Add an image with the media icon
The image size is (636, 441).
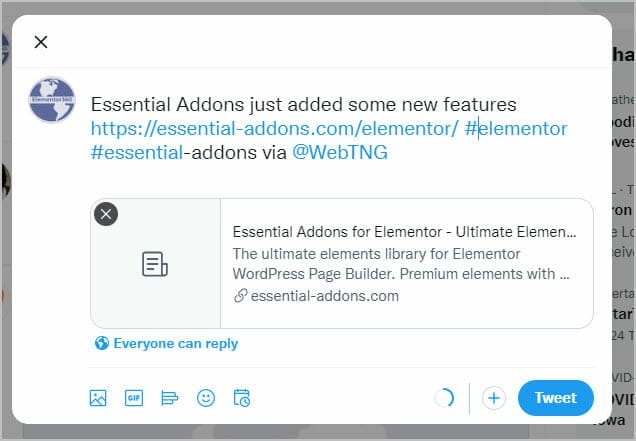98,398
